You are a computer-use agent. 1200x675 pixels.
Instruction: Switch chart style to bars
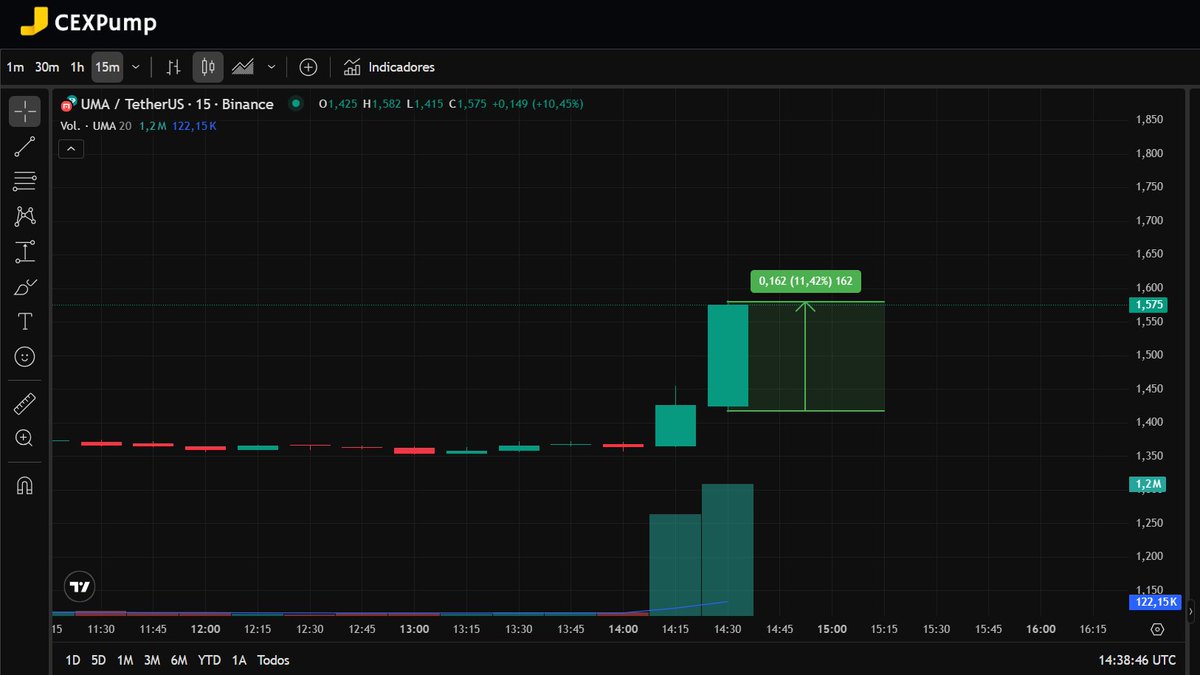[x=173, y=67]
